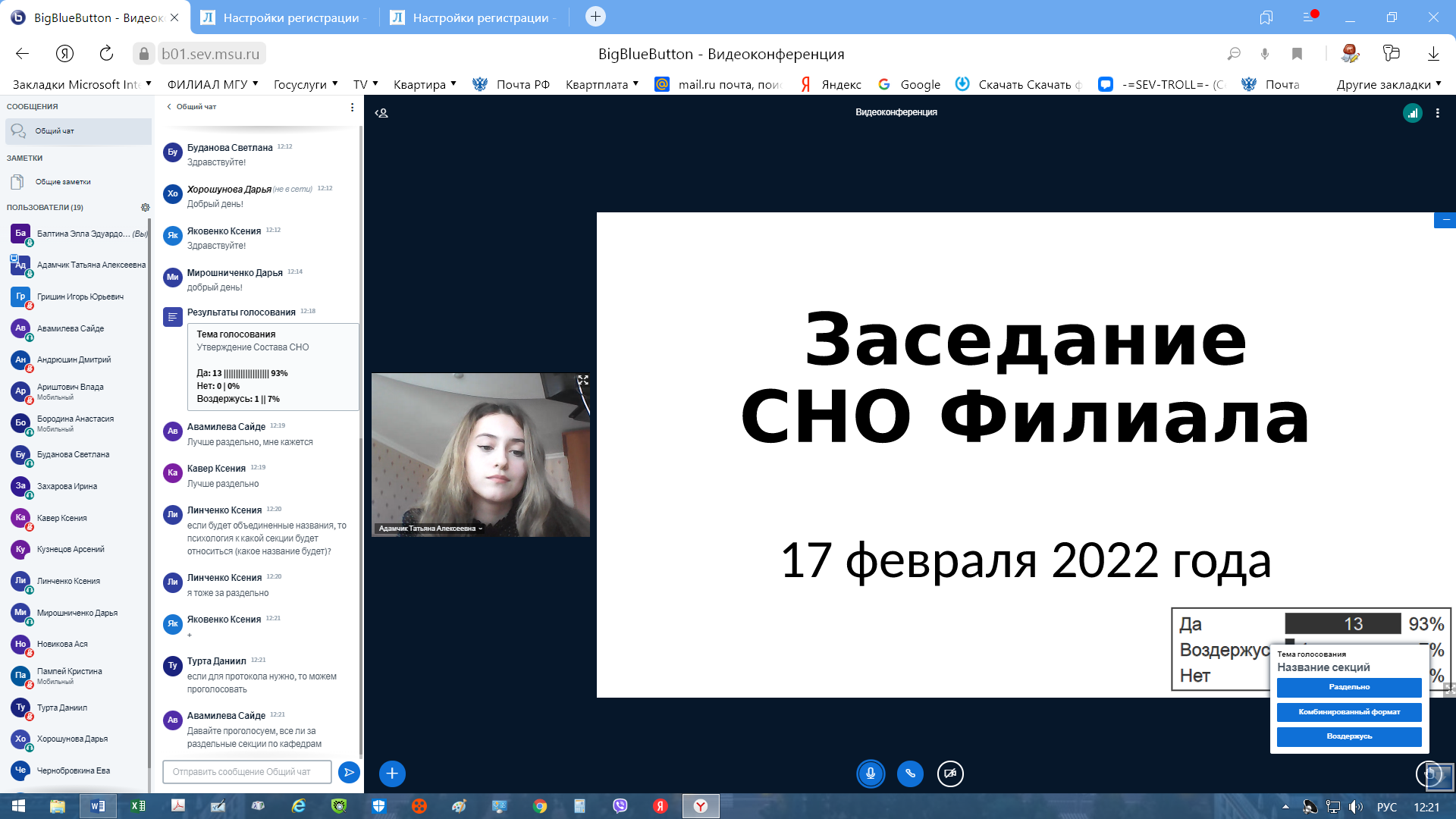Bookmark this page in the toolbar
This screenshot has width=1456, height=819.
tap(1297, 54)
